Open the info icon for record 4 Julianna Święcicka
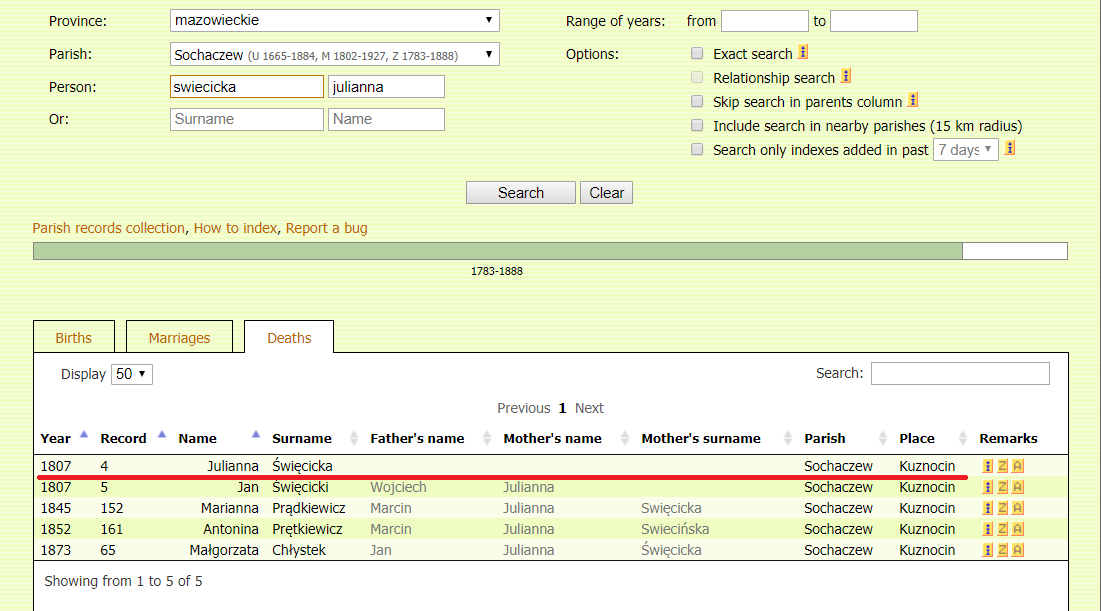The height and width of the screenshot is (611, 1101). tap(988, 466)
